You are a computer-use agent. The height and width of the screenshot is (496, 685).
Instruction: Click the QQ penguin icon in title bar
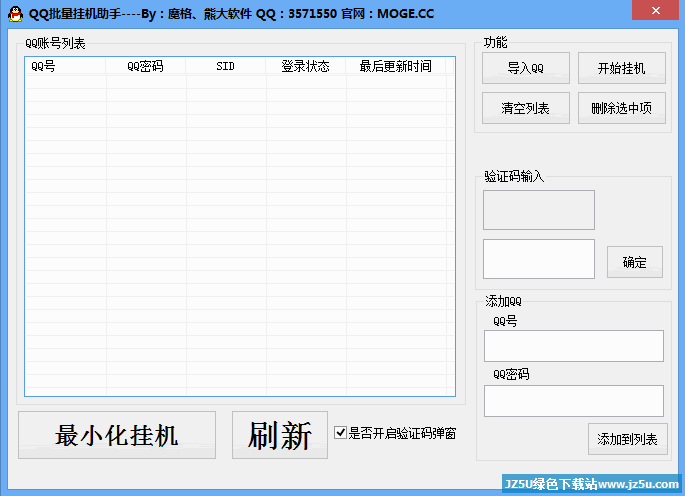(x=15, y=14)
